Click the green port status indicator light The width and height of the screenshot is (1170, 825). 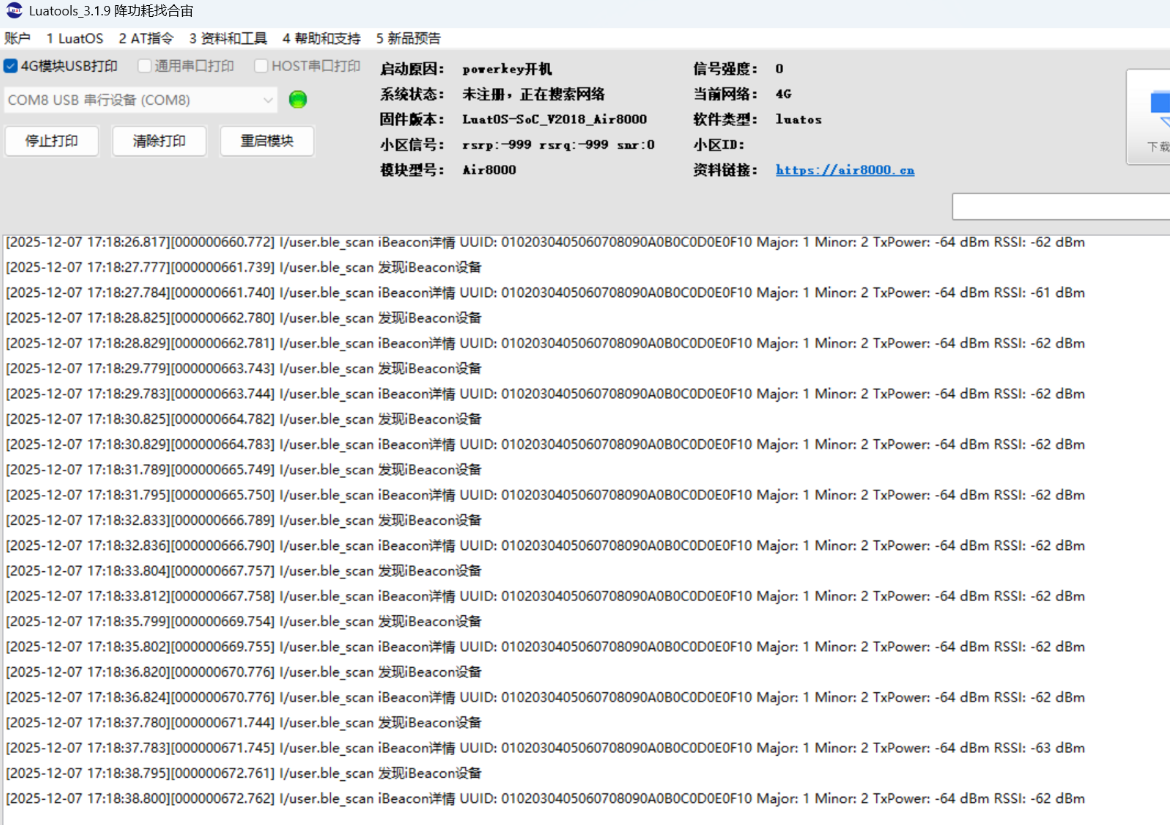tap(298, 100)
